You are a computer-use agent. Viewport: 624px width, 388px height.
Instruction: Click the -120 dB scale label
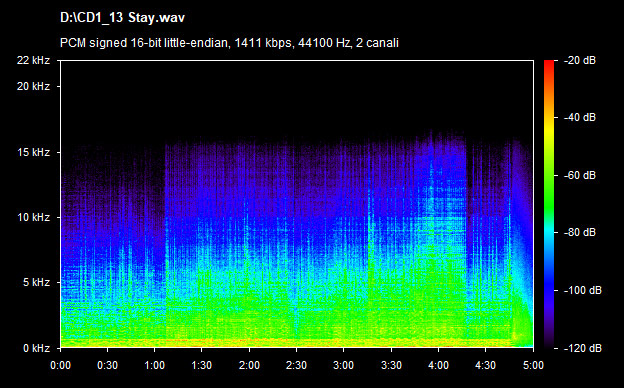tap(583, 348)
